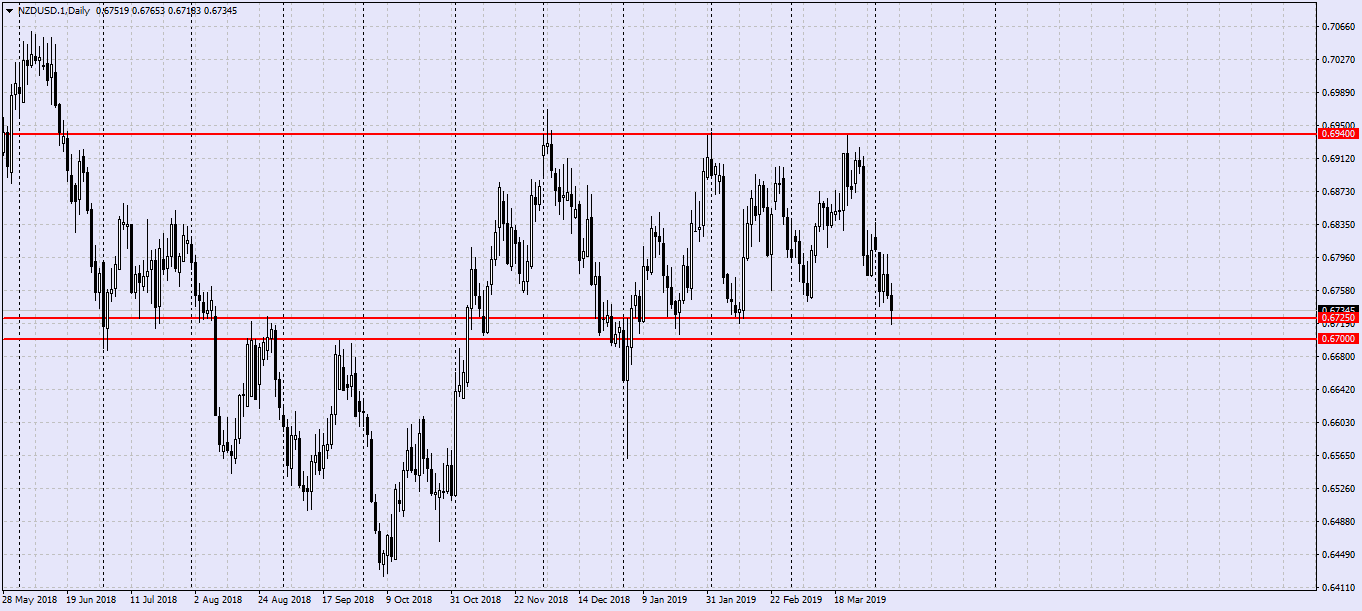Click the 0.64880 value on price scale
1362x611 pixels.
point(1338,522)
